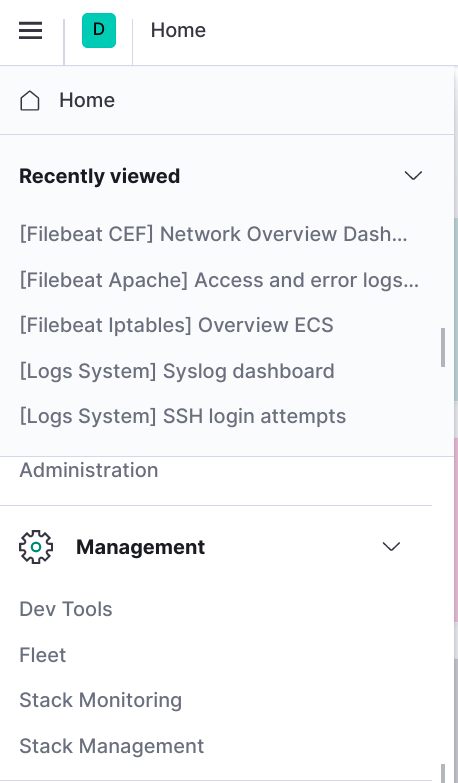Open Filebeat CEF Network Overview Dashboard
Viewport: 458px width, 783px height.
(213, 234)
